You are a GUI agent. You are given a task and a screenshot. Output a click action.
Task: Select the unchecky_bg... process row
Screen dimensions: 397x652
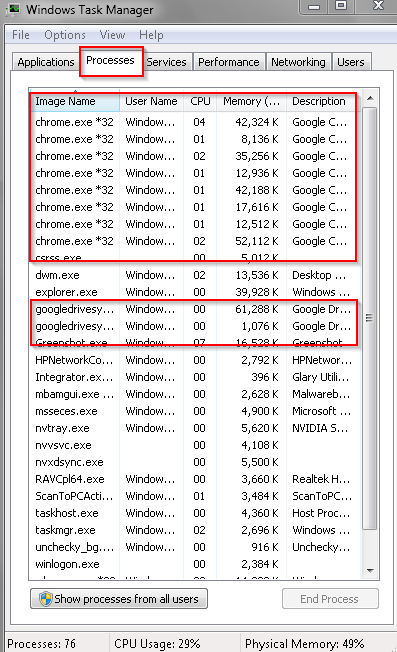[x=195, y=547]
